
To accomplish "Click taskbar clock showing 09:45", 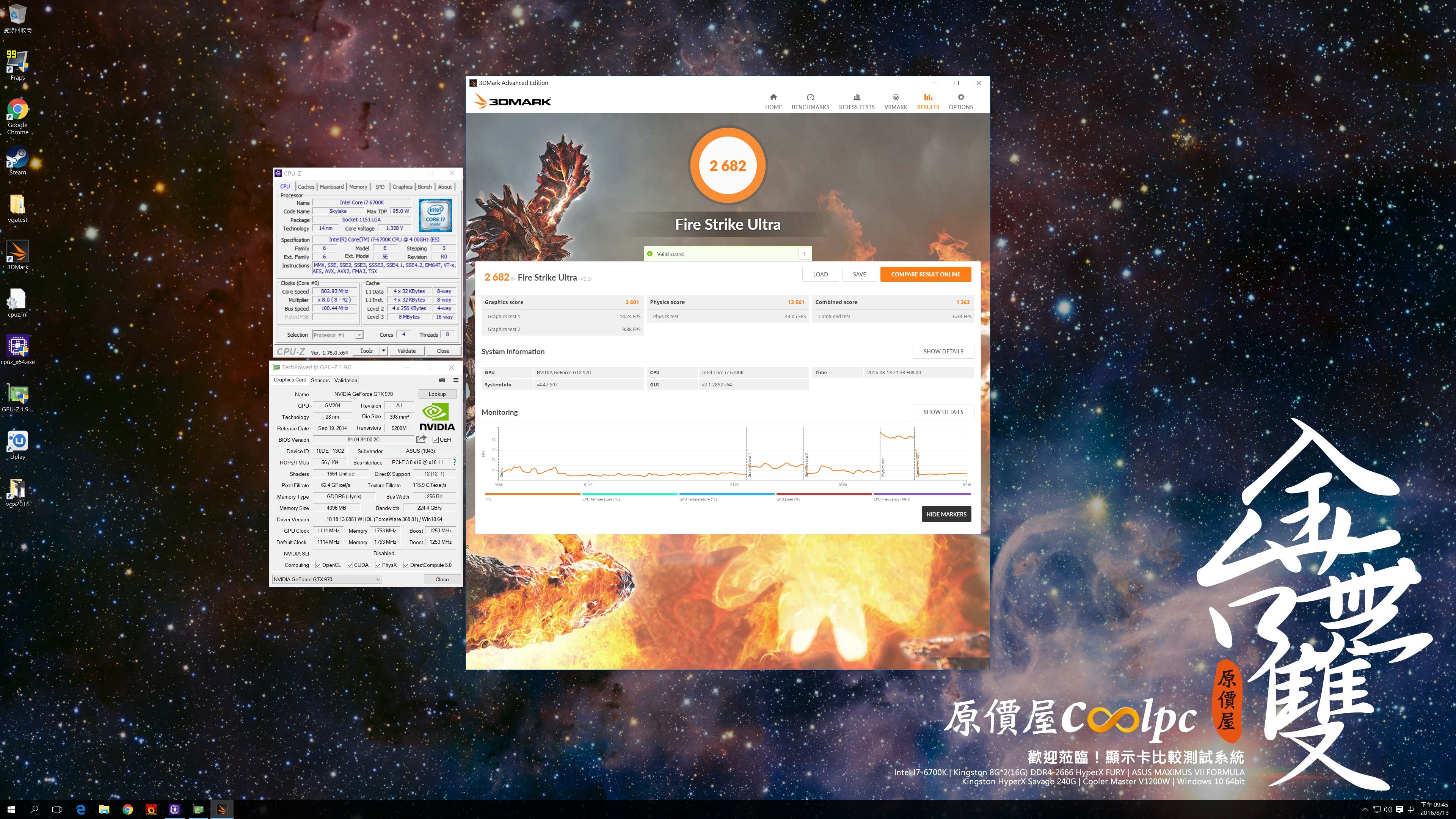I will [x=1434, y=809].
